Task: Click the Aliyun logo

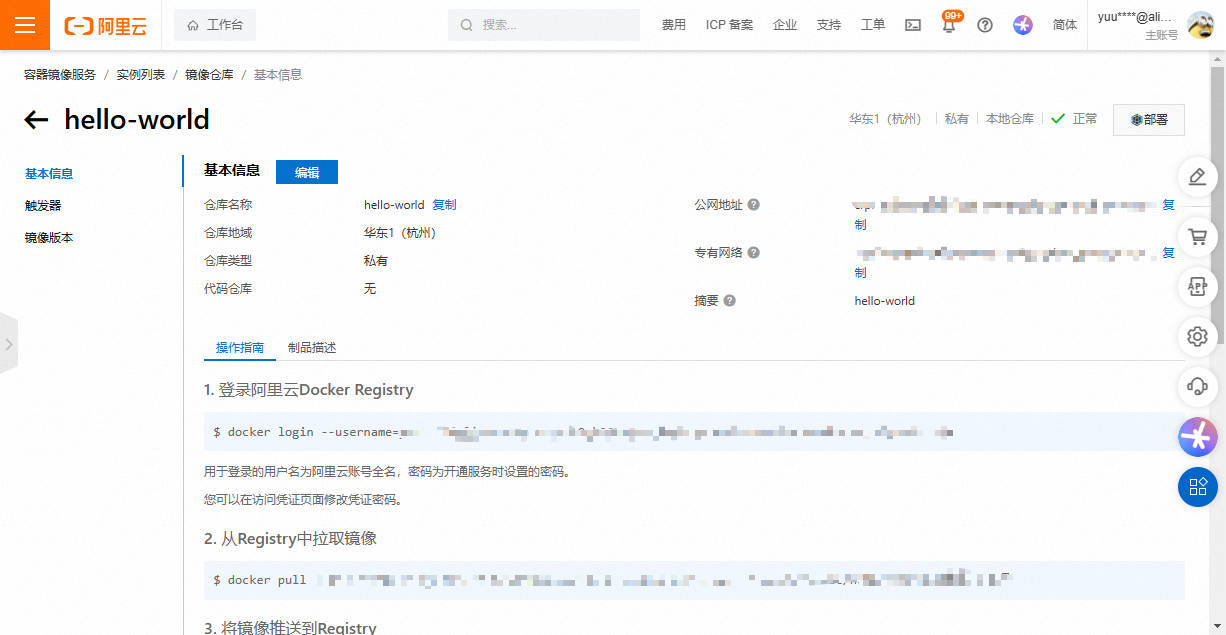Action: (105, 26)
